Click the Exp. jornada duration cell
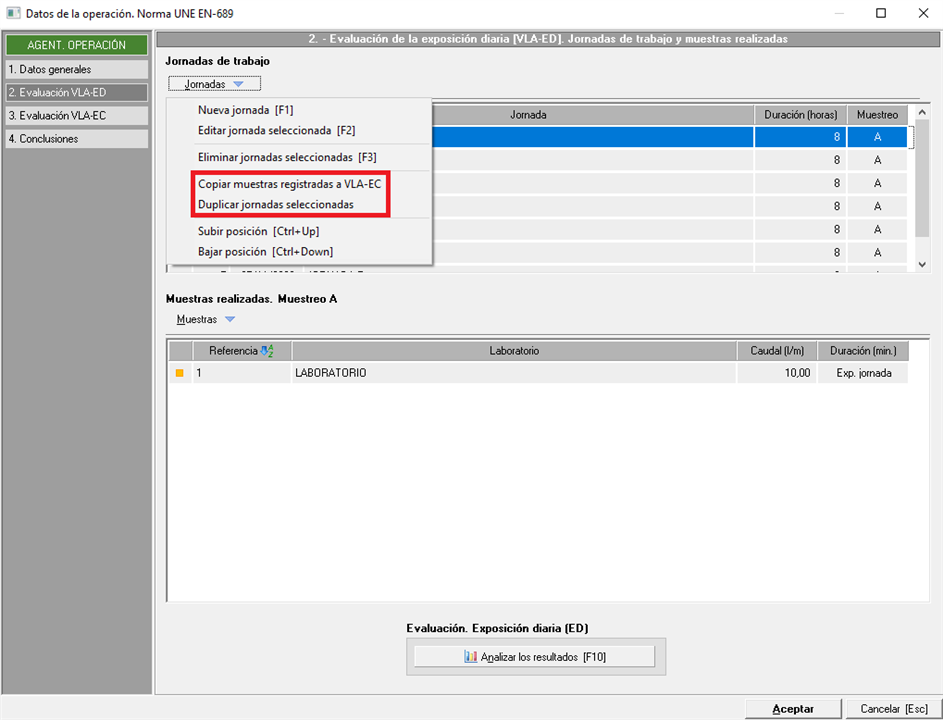This screenshot has height=720, width=943. tap(863, 373)
